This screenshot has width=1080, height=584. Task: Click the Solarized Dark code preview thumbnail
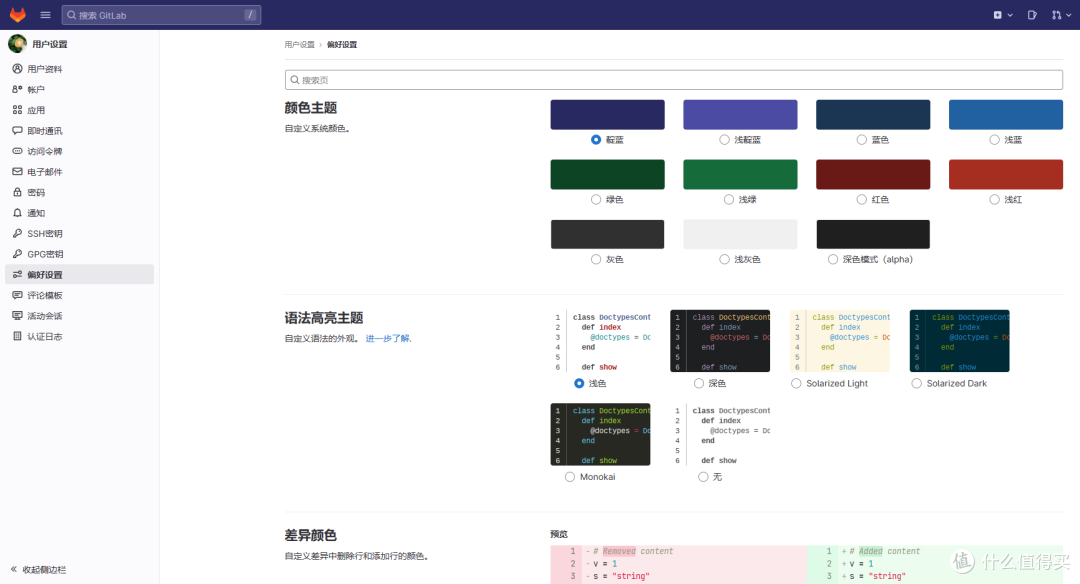959,341
